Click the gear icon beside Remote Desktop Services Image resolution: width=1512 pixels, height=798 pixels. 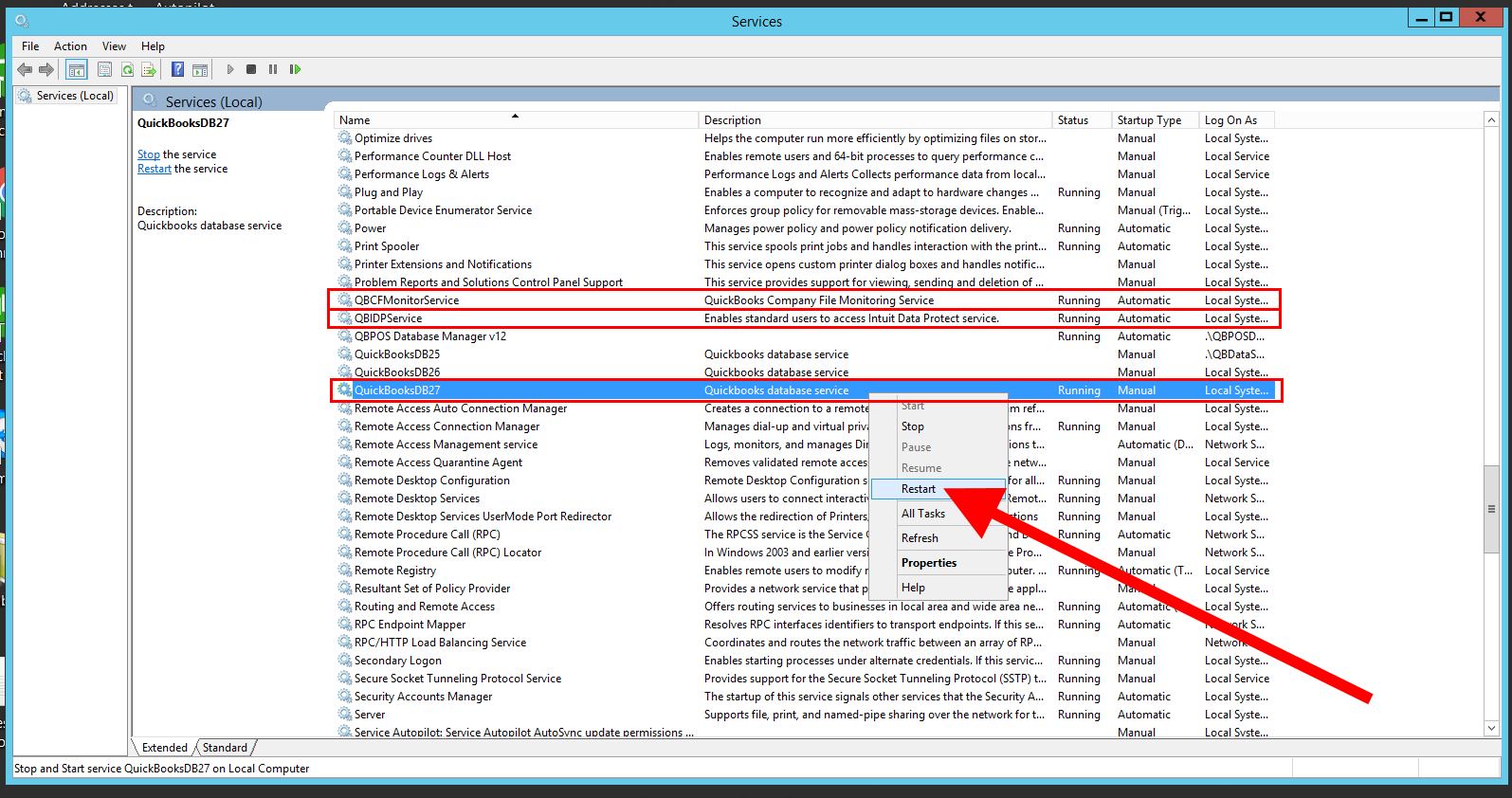pyautogui.click(x=345, y=499)
